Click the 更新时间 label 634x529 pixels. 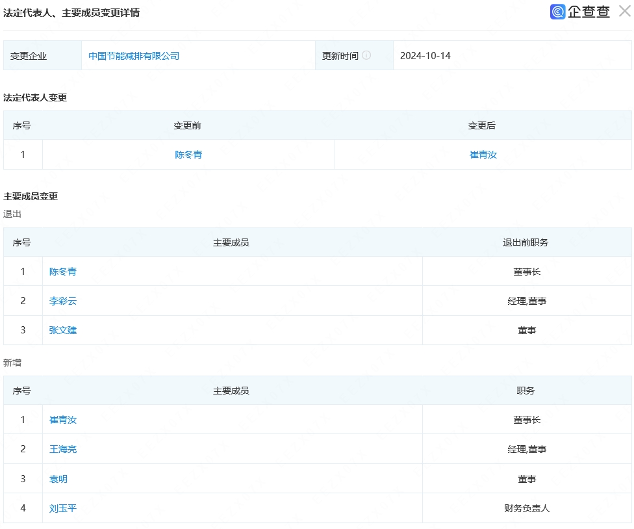pos(340,56)
